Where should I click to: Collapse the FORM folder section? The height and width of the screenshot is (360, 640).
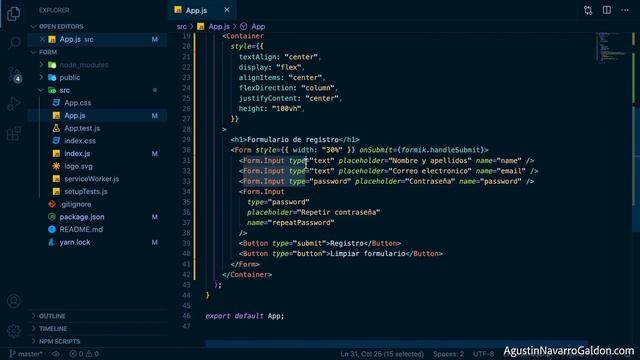click(x=98, y=52)
